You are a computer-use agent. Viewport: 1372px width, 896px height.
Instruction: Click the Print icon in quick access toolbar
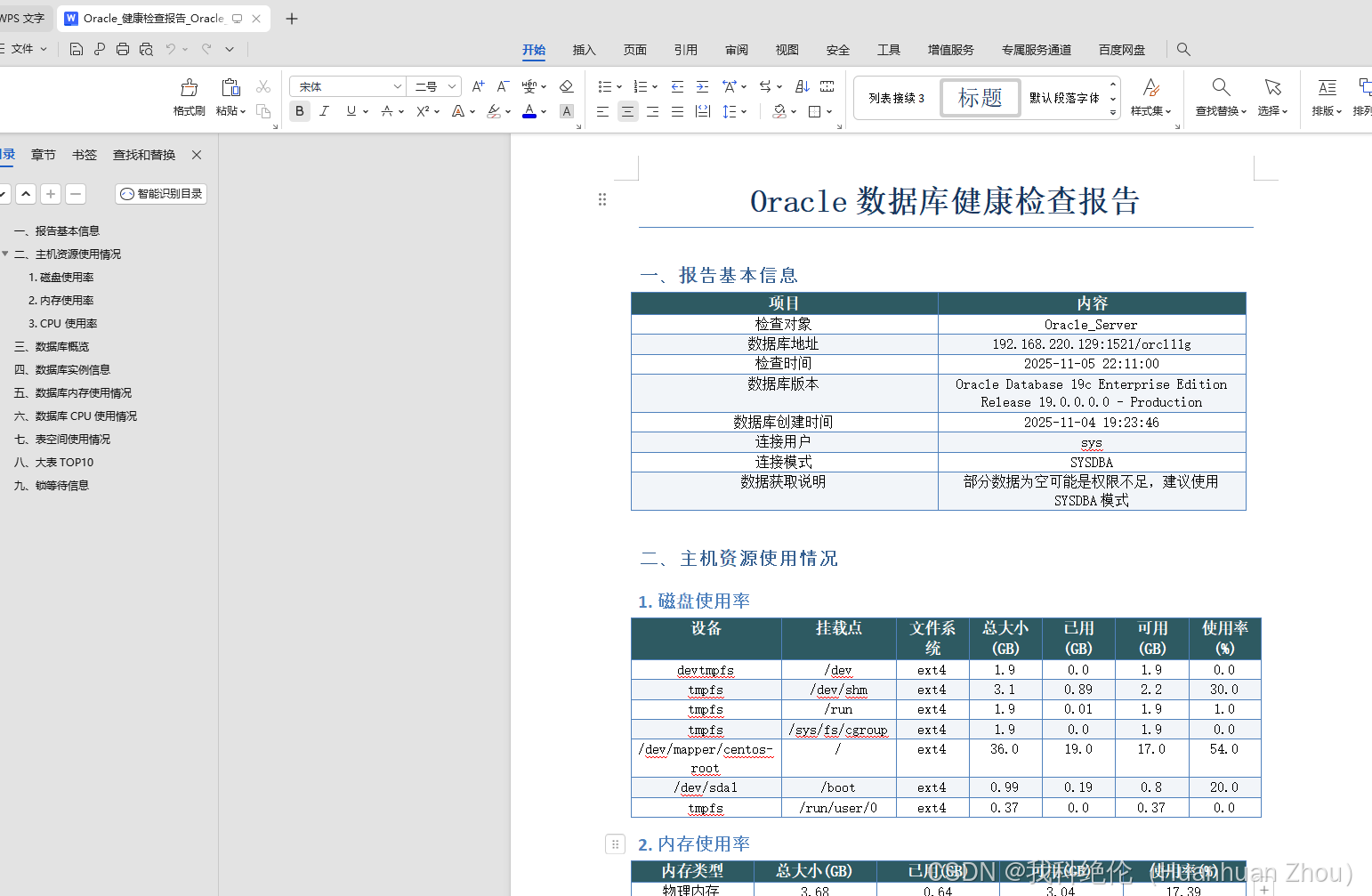click(122, 49)
